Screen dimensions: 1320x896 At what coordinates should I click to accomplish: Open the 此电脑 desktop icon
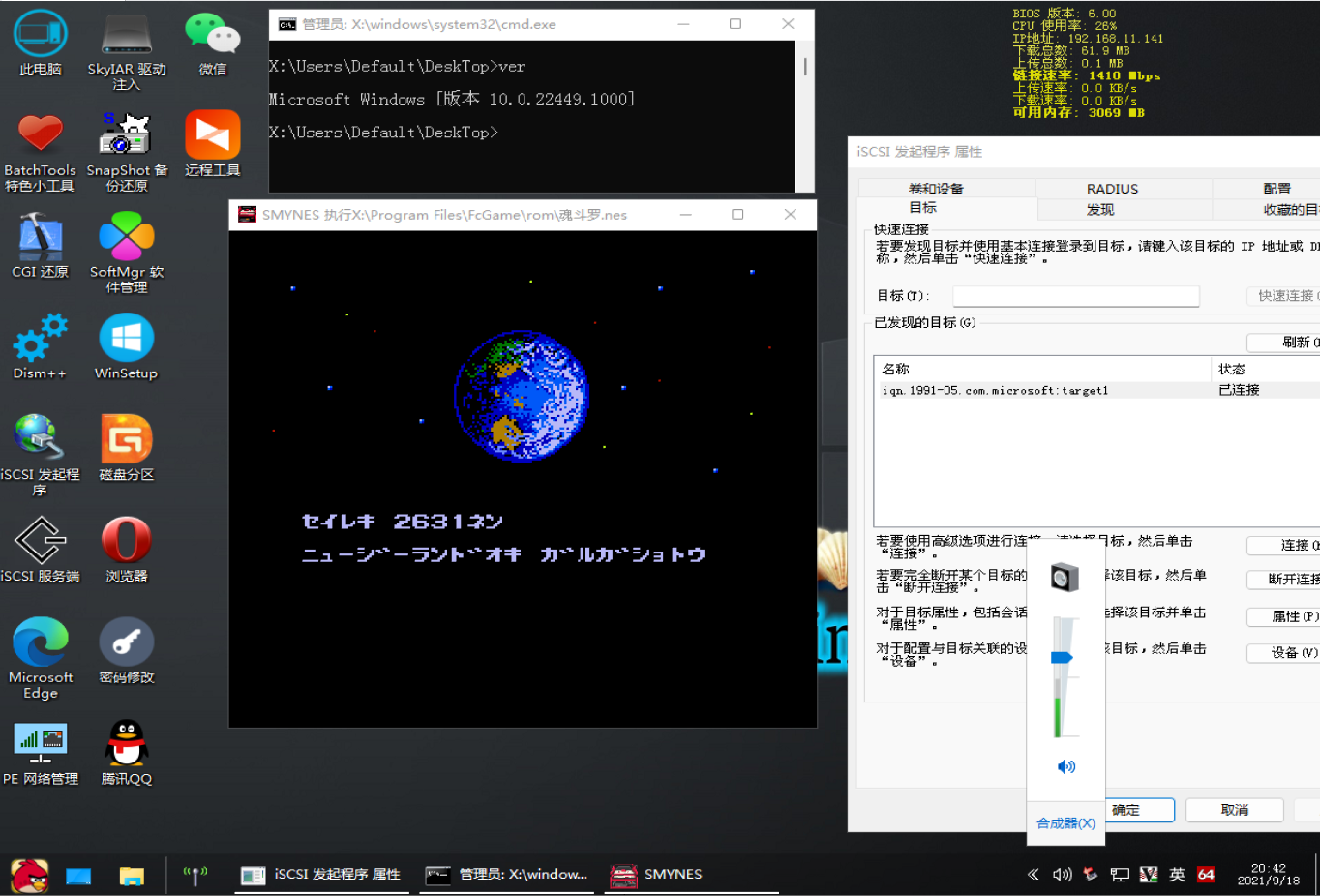coord(41,44)
